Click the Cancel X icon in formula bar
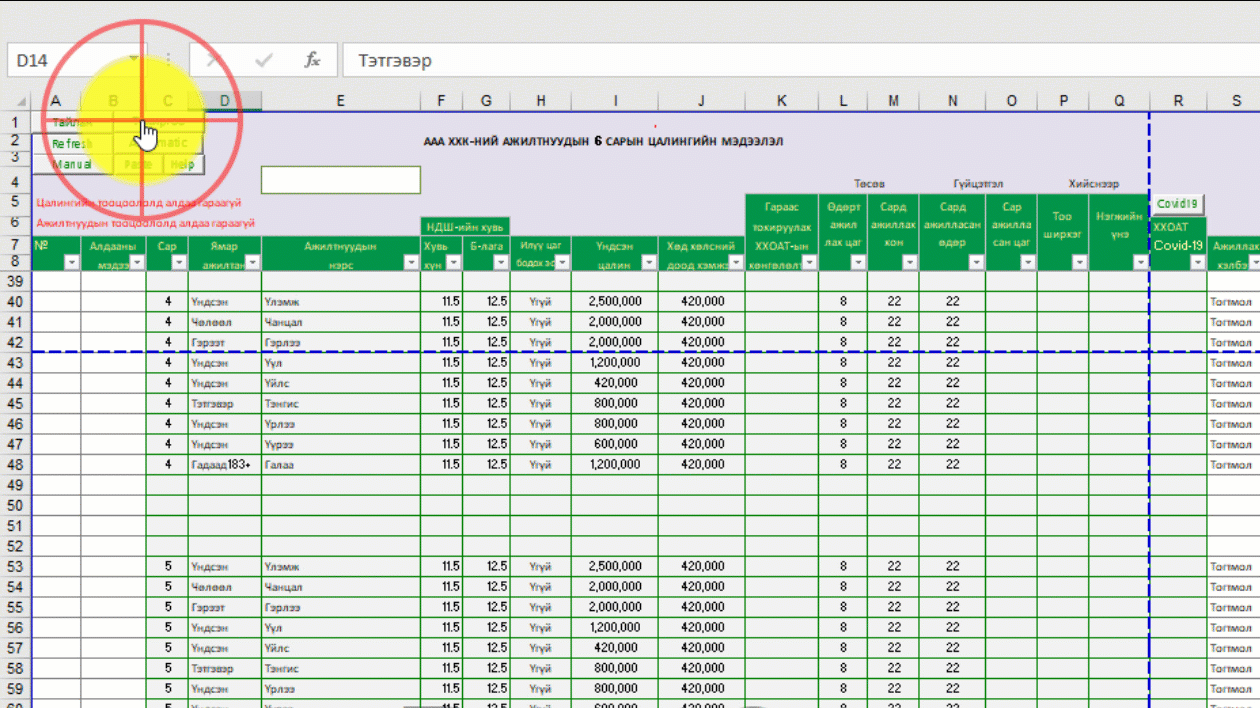The image size is (1260, 708). 212,61
